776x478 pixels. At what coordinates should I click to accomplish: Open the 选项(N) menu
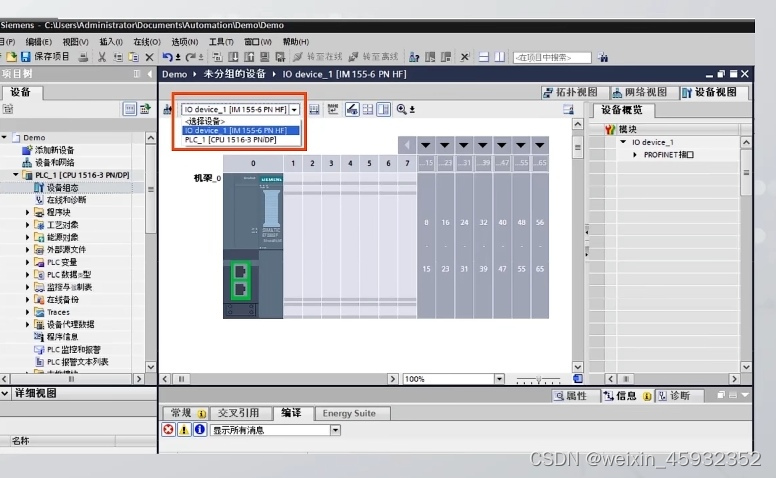click(185, 42)
